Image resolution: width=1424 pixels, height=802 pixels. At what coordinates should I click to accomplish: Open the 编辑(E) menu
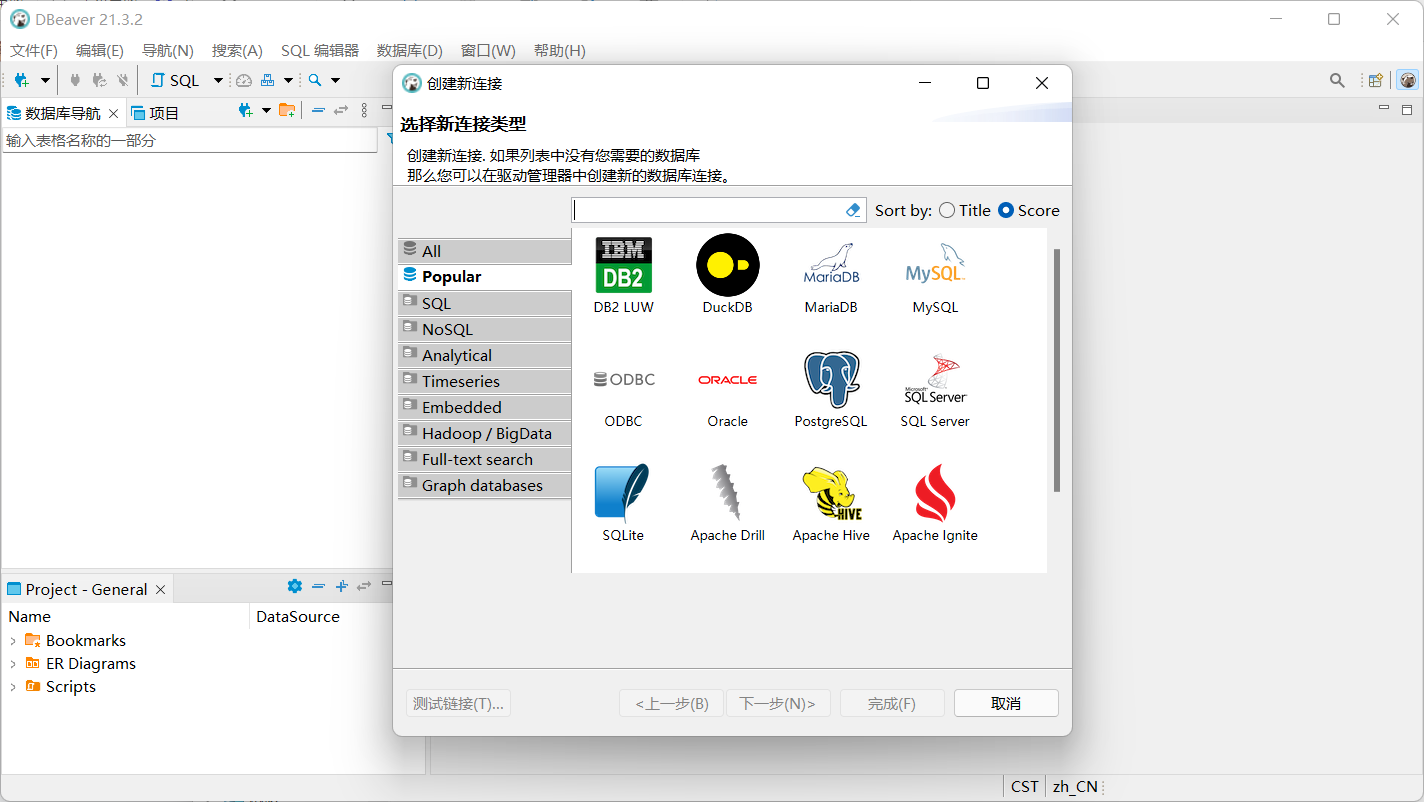[x=100, y=50]
